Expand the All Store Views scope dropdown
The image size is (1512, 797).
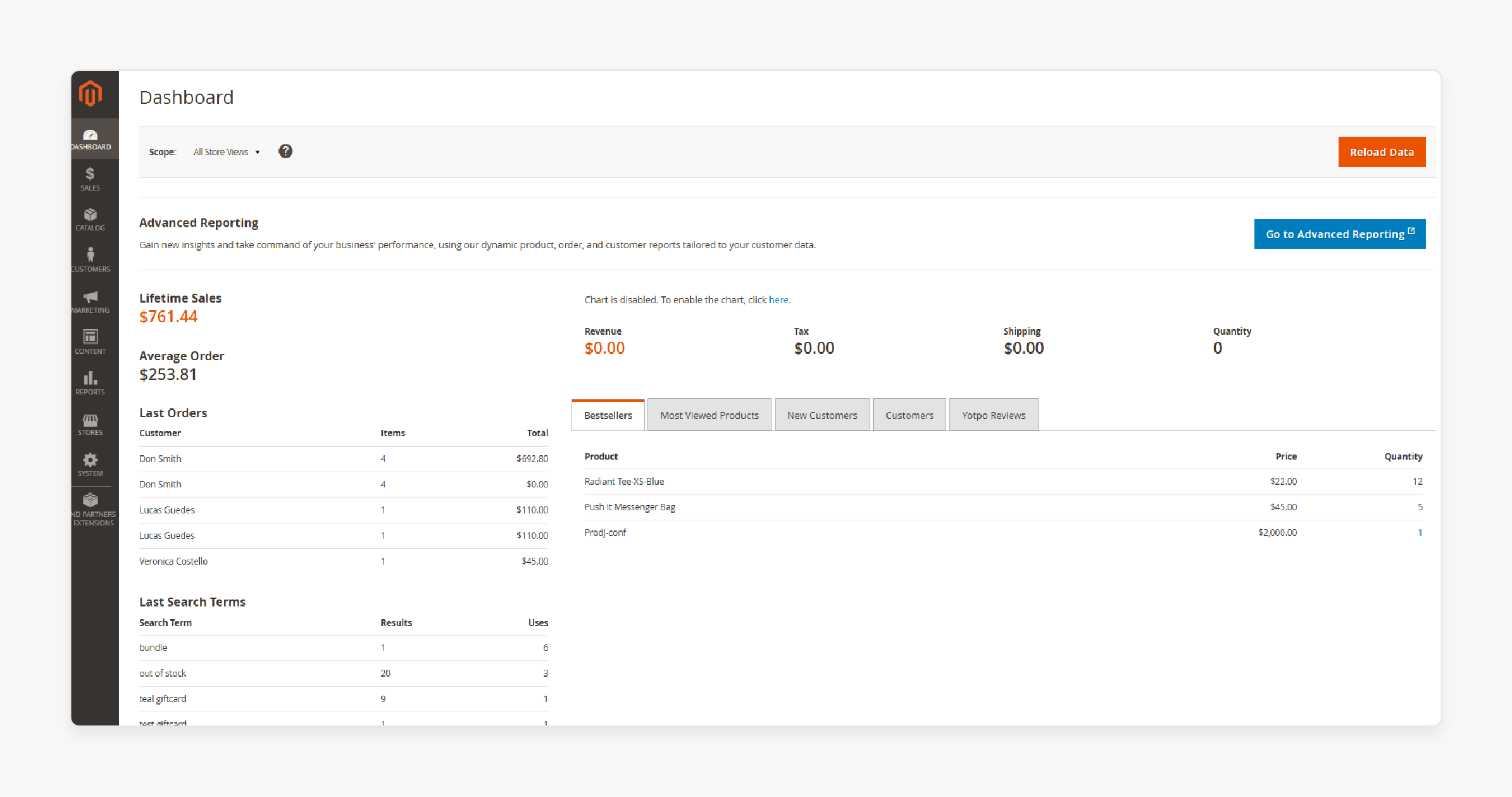coord(227,152)
